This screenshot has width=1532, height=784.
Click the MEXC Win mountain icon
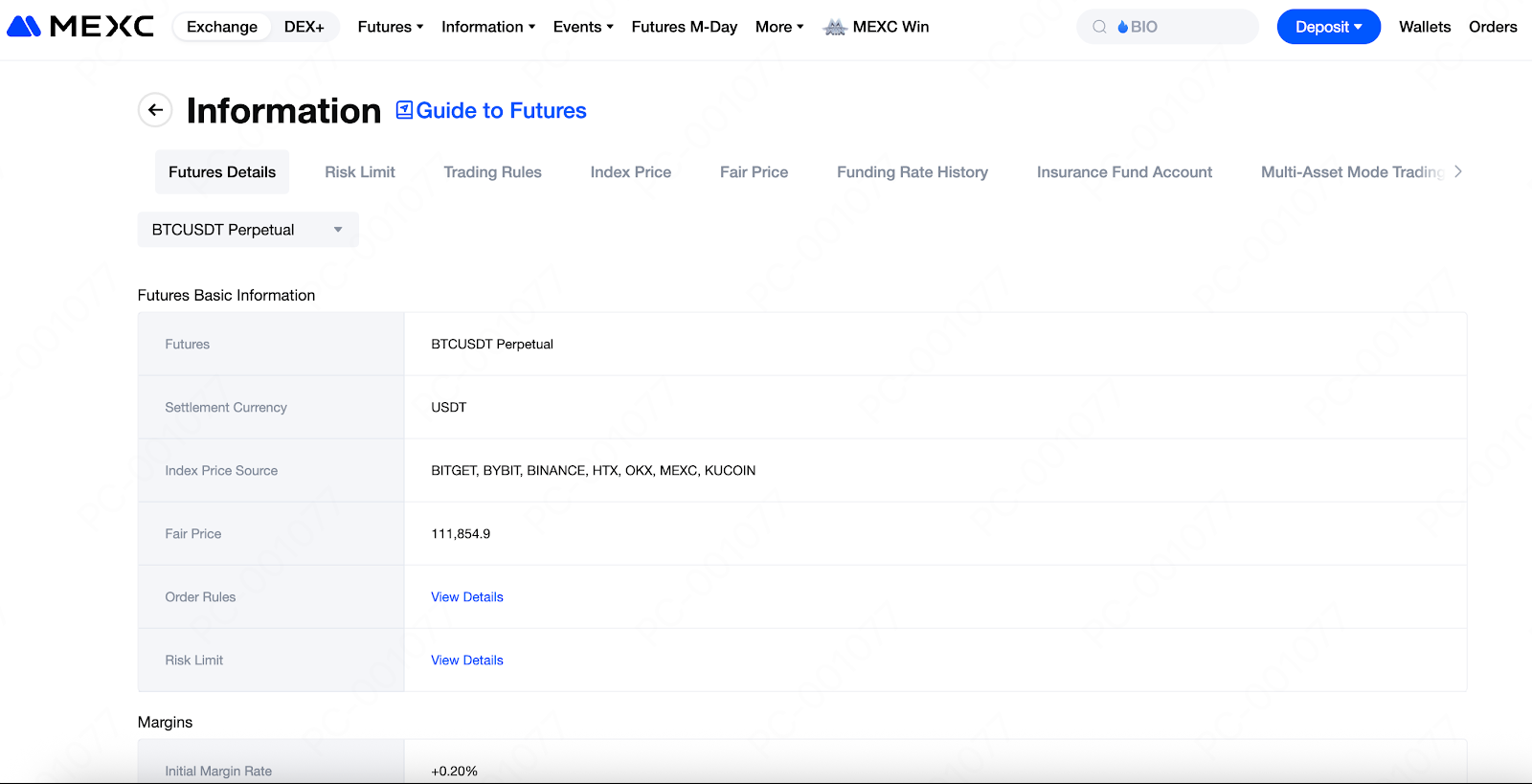pos(835,27)
